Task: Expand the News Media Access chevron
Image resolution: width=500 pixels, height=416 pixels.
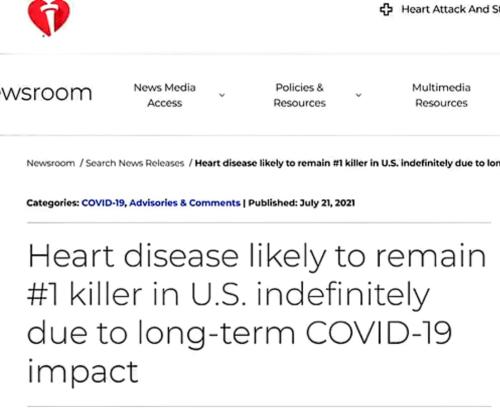Action: pyautogui.click(x=222, y=95)
